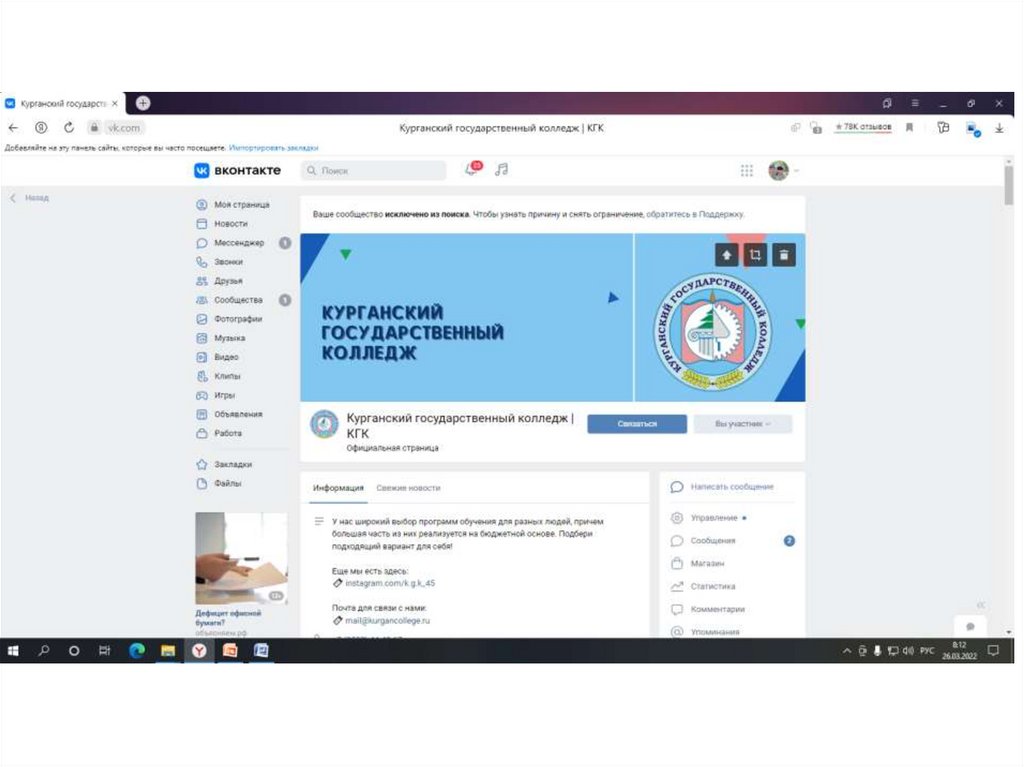
Task: Open Работа in left menu
Action: click(x=219, y=433)
